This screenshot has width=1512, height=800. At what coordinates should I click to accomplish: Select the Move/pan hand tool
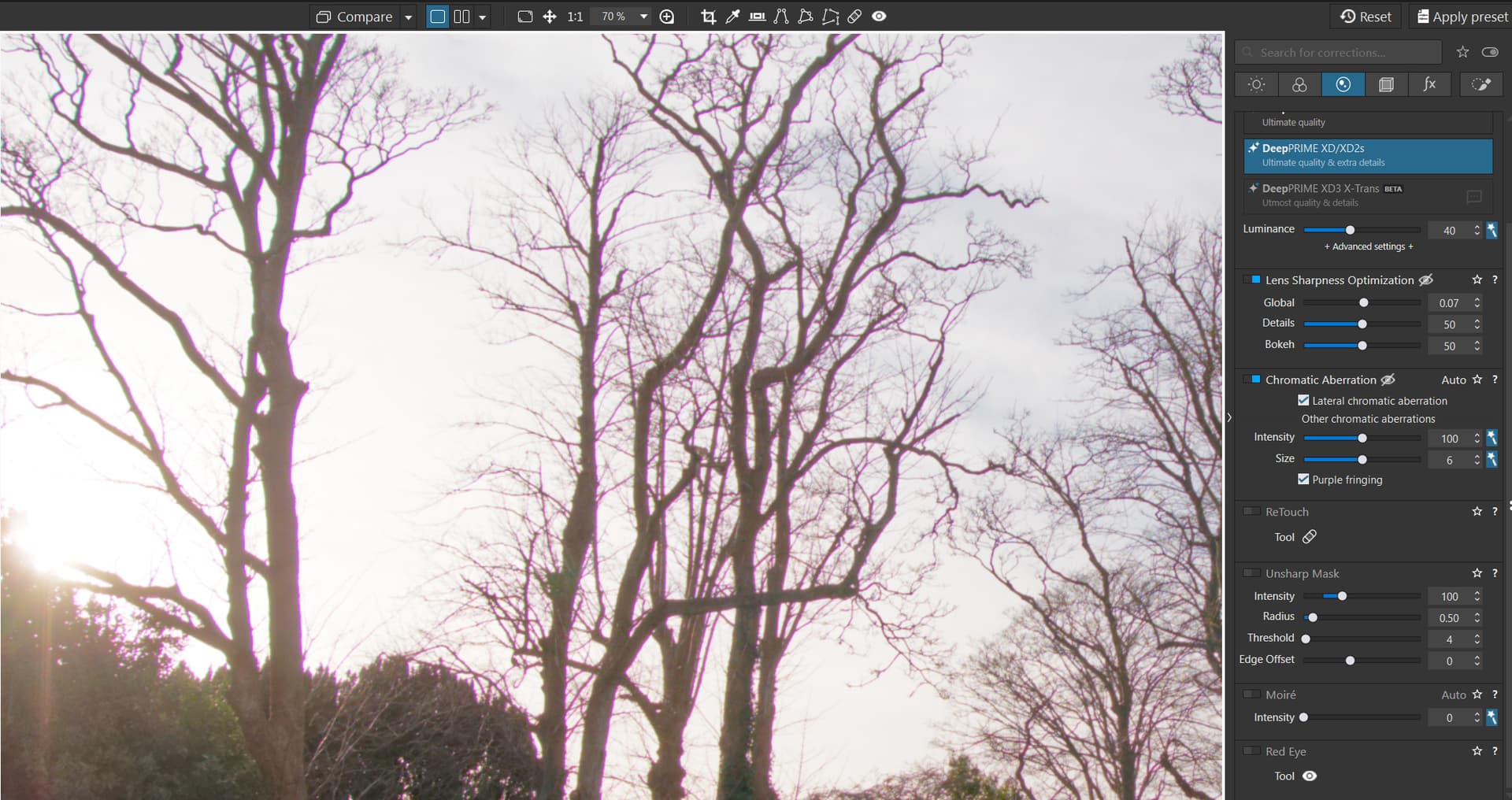tap(550, 17)
